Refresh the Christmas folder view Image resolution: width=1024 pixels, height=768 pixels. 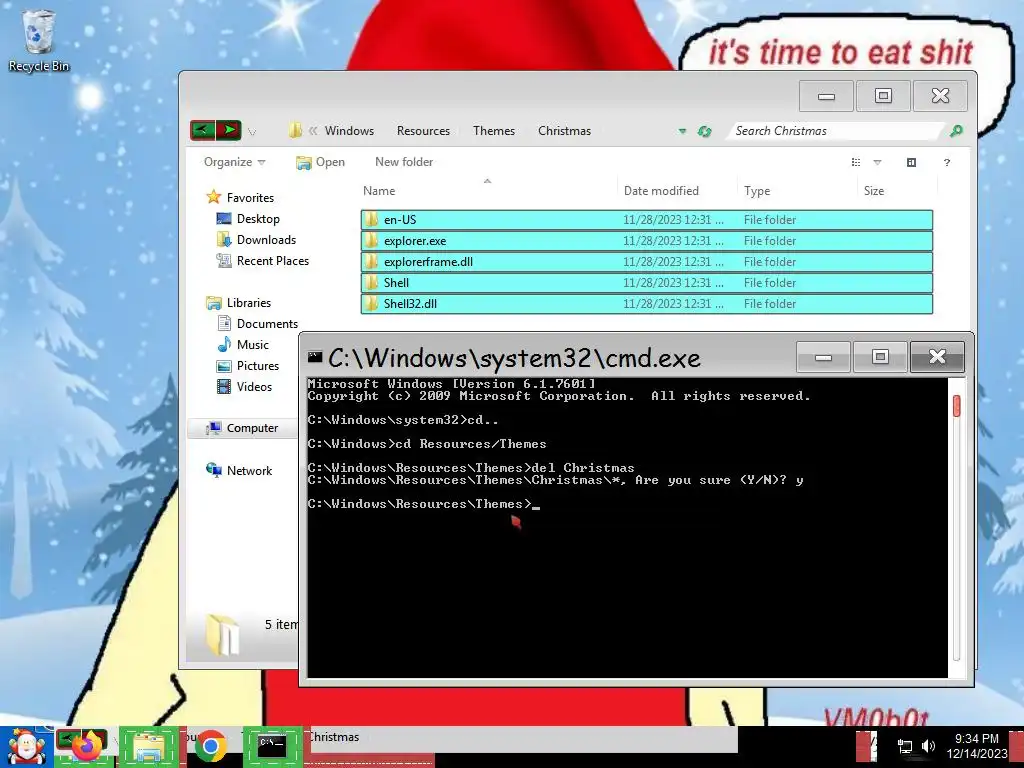704,131
